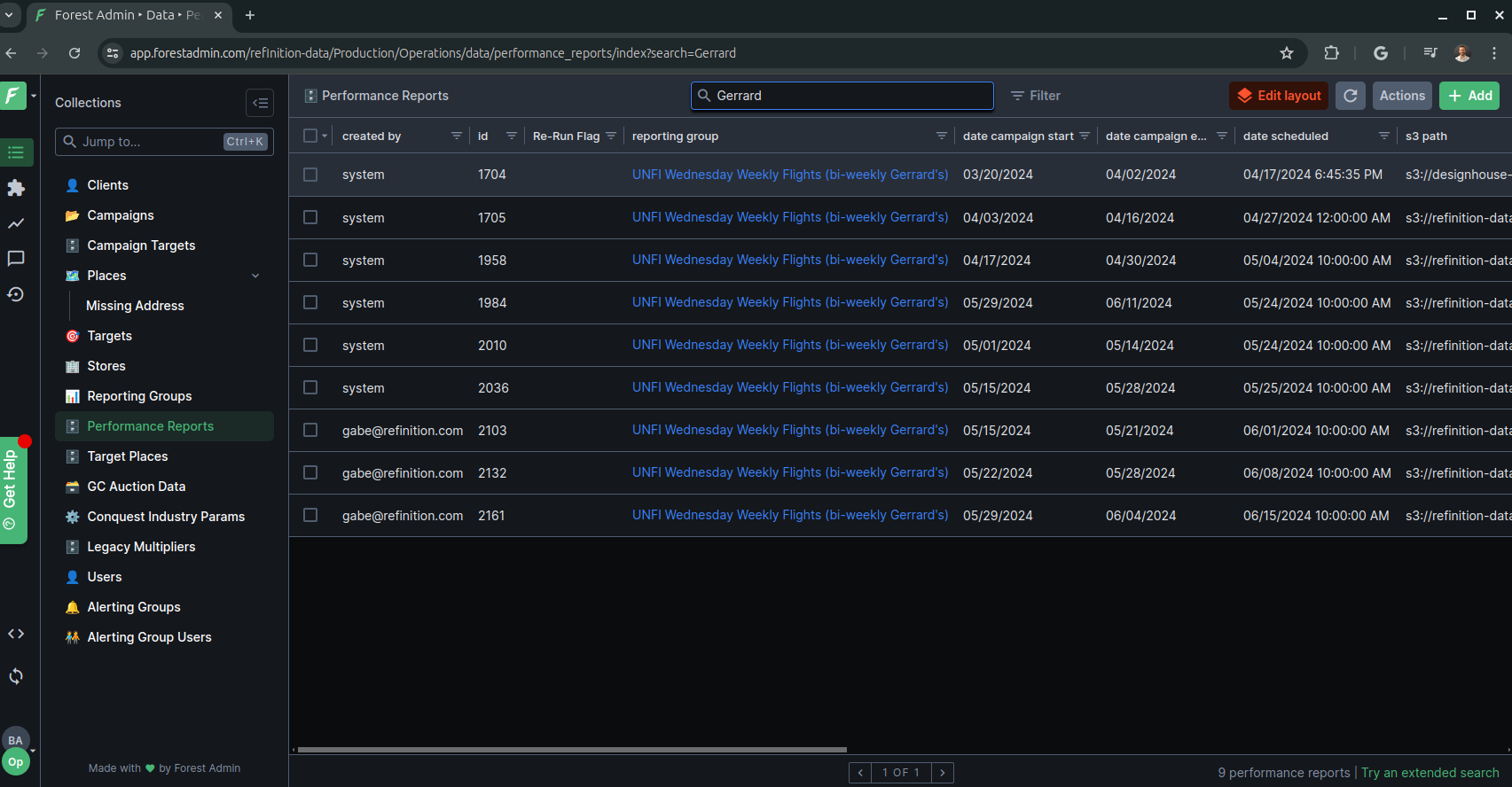1512x787 pixels.
Task: Select the checkbox for report 1958
Action: (x=310, y=260)
